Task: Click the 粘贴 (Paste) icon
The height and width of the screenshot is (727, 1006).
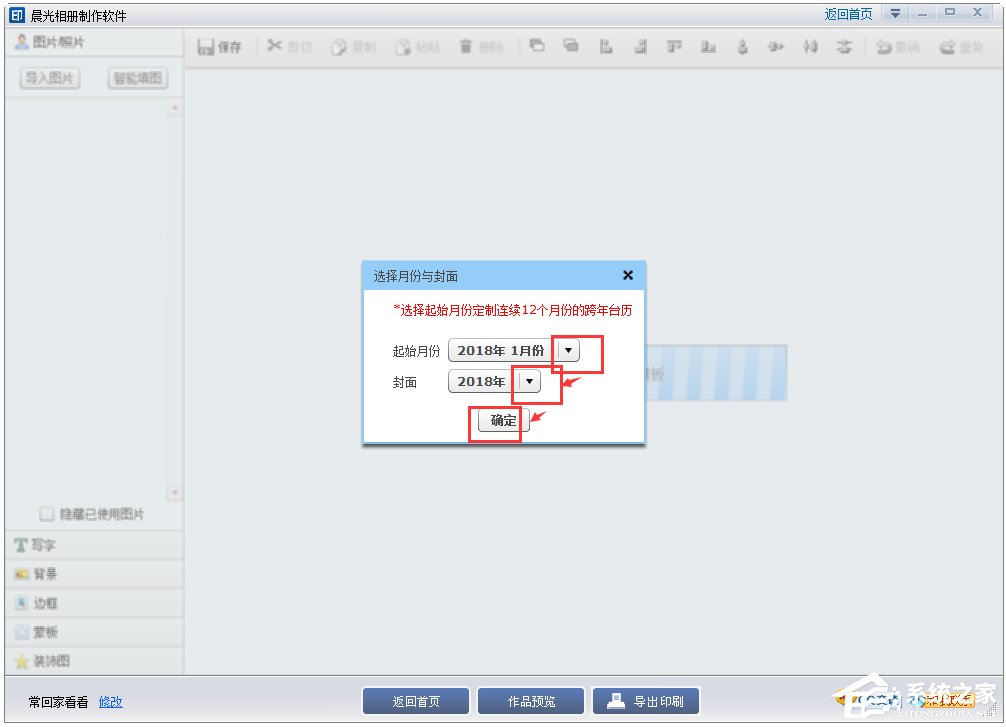Action: pyautogui.click(x=417, y=46)
